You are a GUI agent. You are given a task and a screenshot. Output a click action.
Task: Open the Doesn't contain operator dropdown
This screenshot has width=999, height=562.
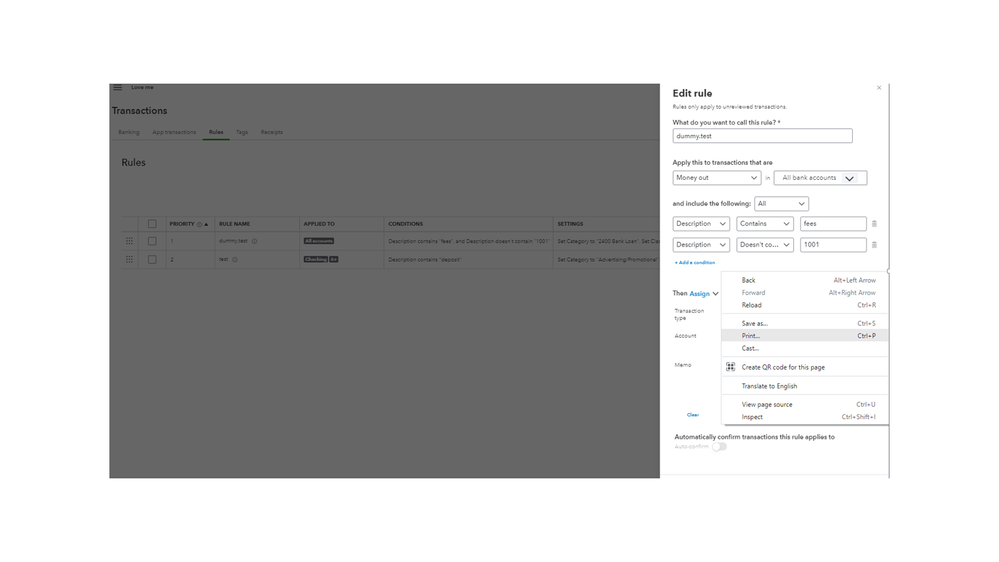pos(765,245)
